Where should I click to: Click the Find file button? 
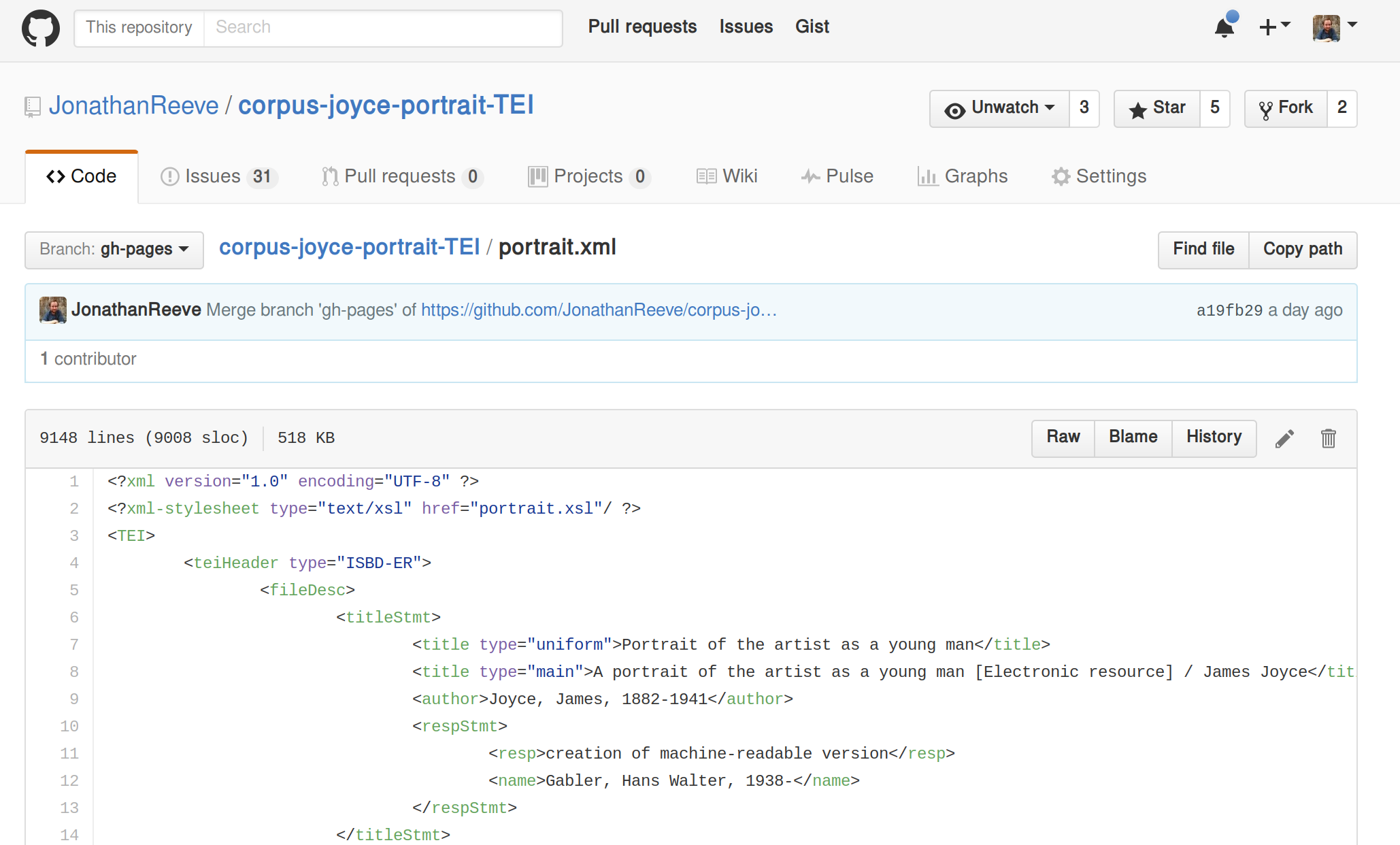coord(1203,250)
